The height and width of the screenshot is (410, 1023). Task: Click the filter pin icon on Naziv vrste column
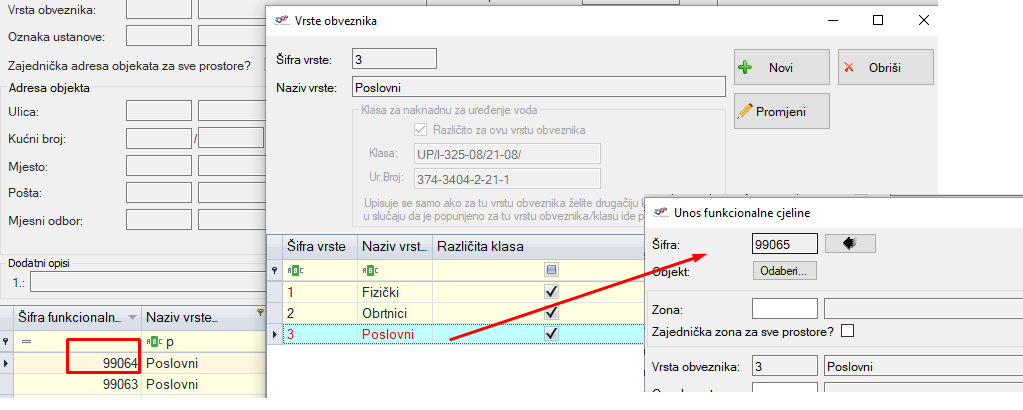[x=262, y=314]
